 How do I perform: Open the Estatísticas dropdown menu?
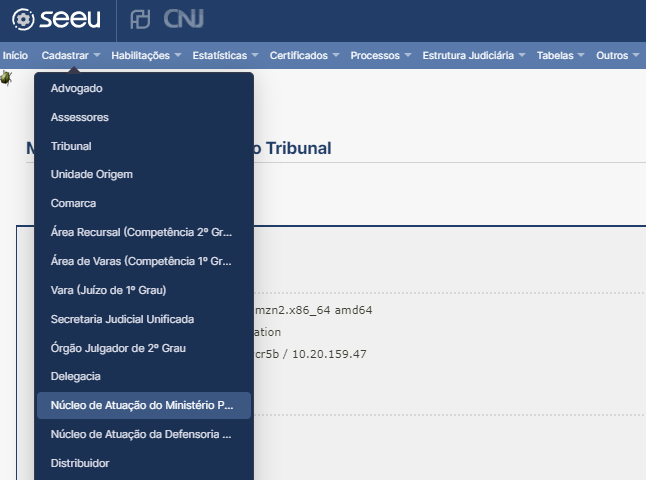tap(225, 56)
